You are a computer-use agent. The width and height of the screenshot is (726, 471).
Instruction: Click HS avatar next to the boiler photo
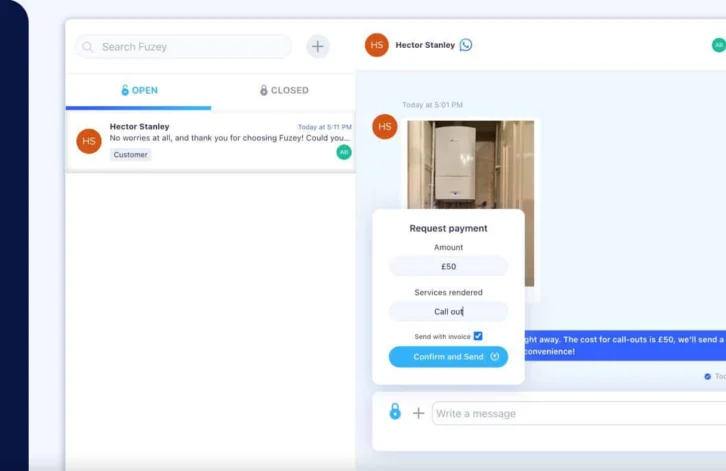pos(385,127)
